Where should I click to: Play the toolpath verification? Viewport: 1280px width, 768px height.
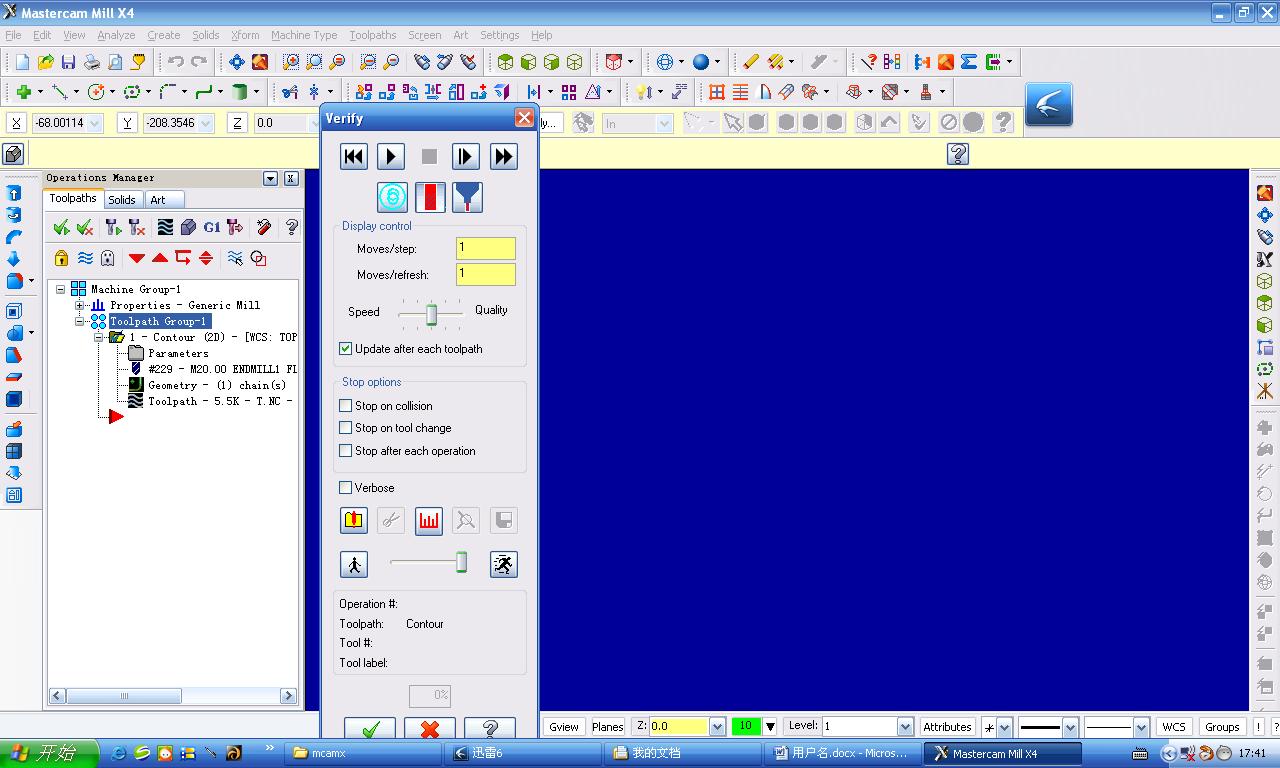(391, 156)
